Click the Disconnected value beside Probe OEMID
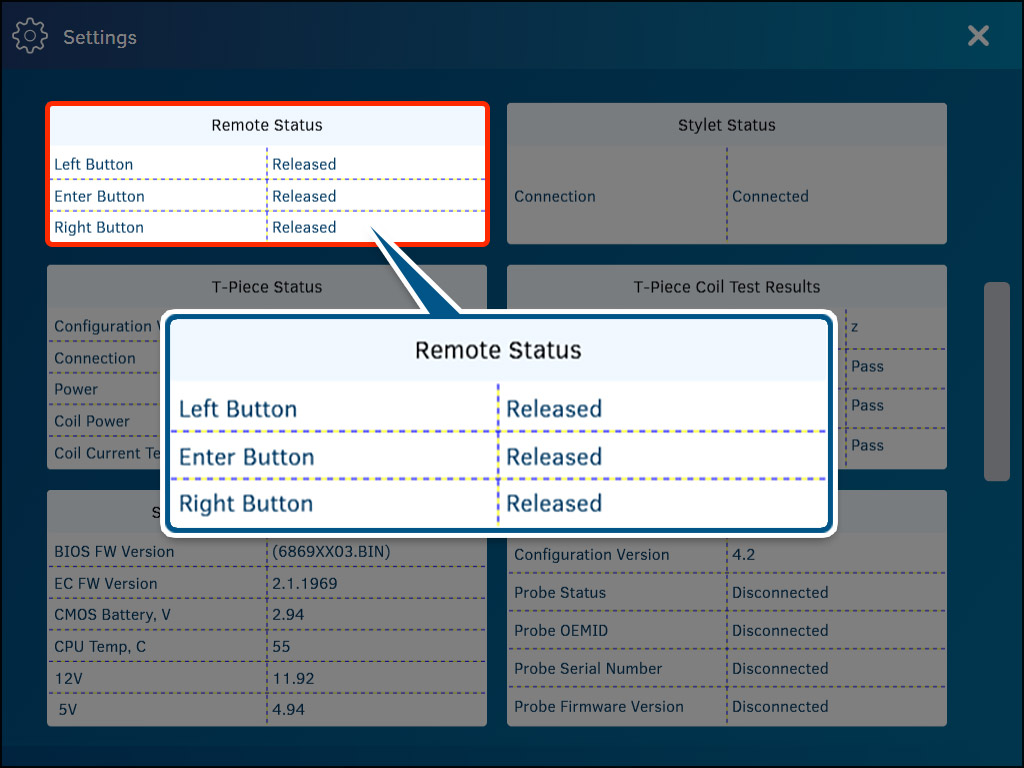Viewport: 1024px width, 768px height. [x=780, y=630]
